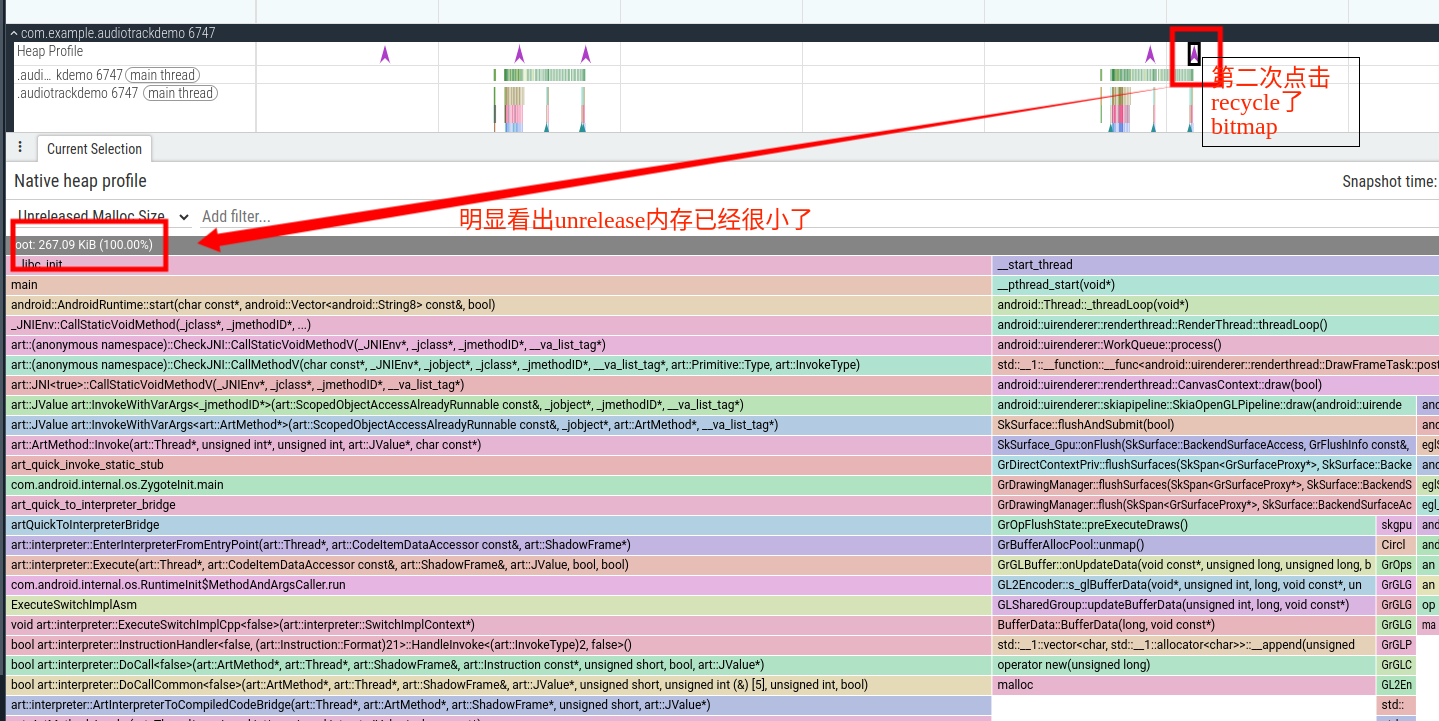The height and width of the screenshot is (721, 1439).
Task: Select the InstructionHandler HandleInvoke frame
Action: click(499, 645)
